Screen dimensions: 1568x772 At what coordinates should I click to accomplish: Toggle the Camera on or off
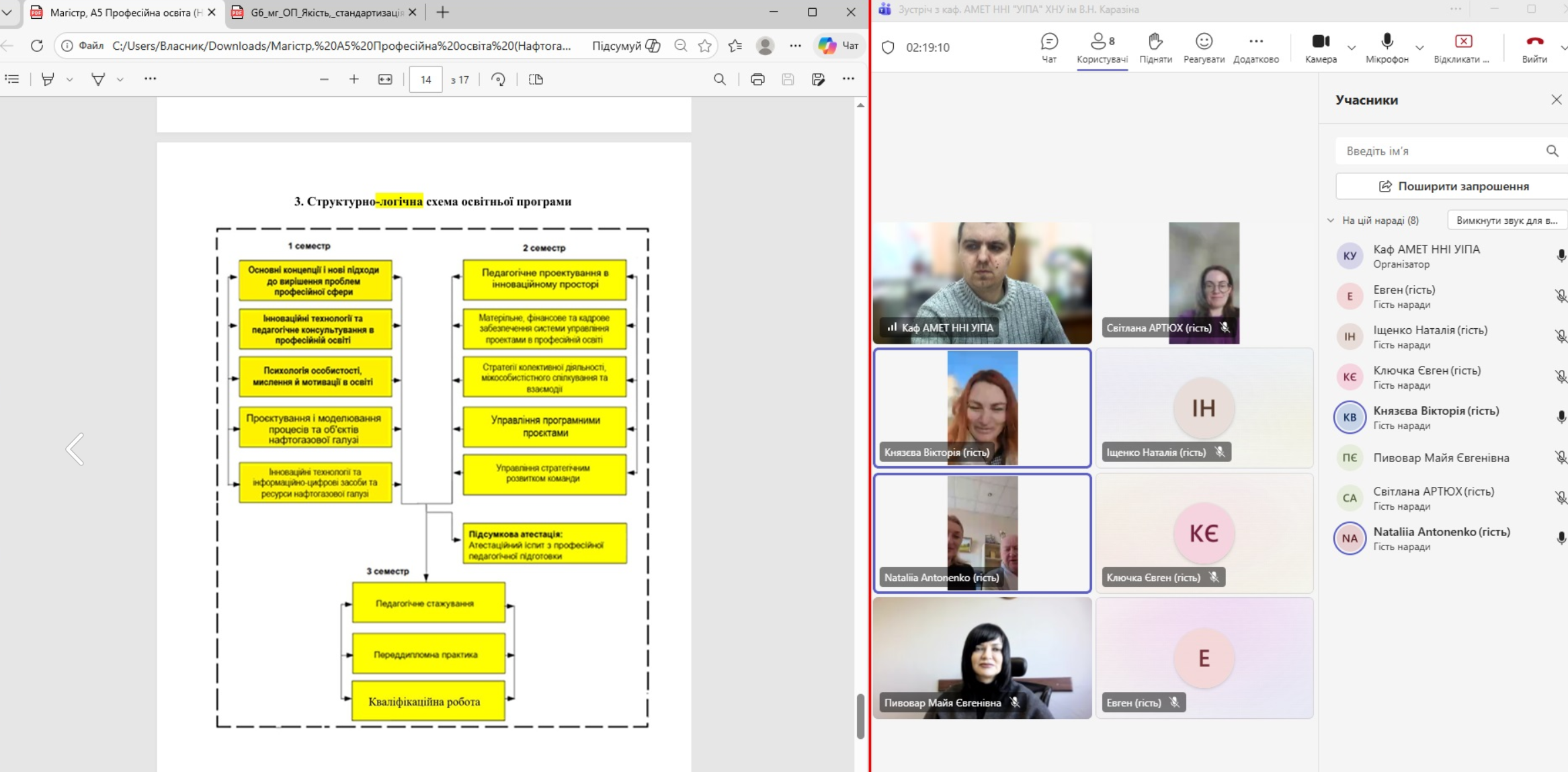[x=1320, y=47]
